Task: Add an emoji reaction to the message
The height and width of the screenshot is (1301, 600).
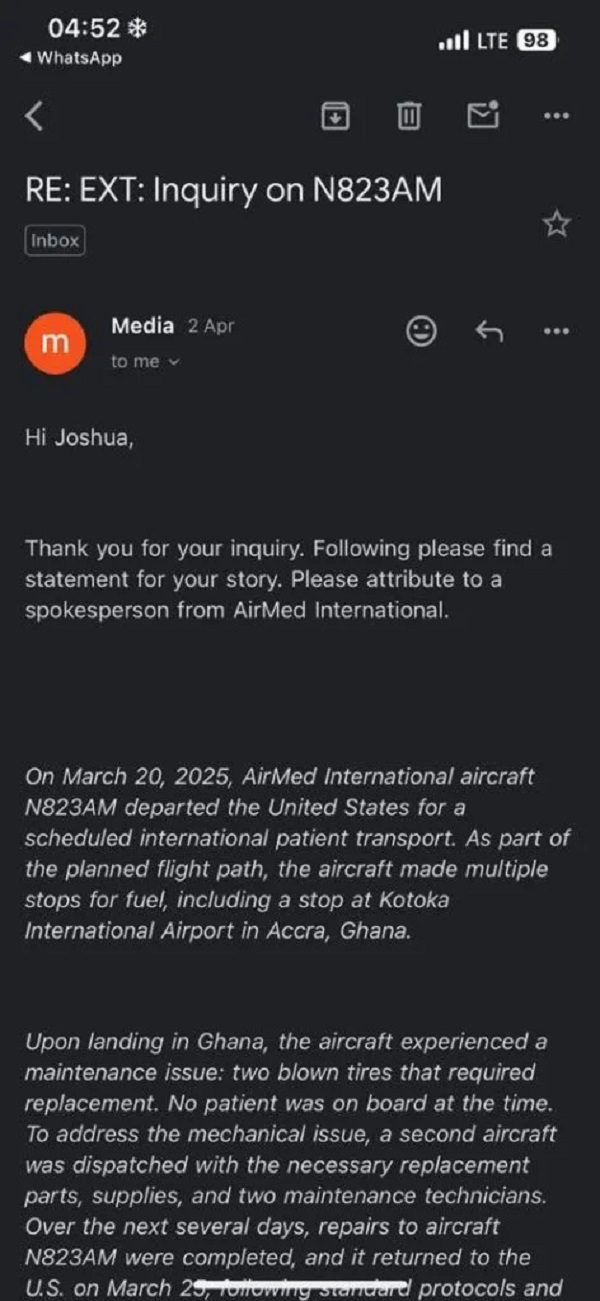Action: 422,331
